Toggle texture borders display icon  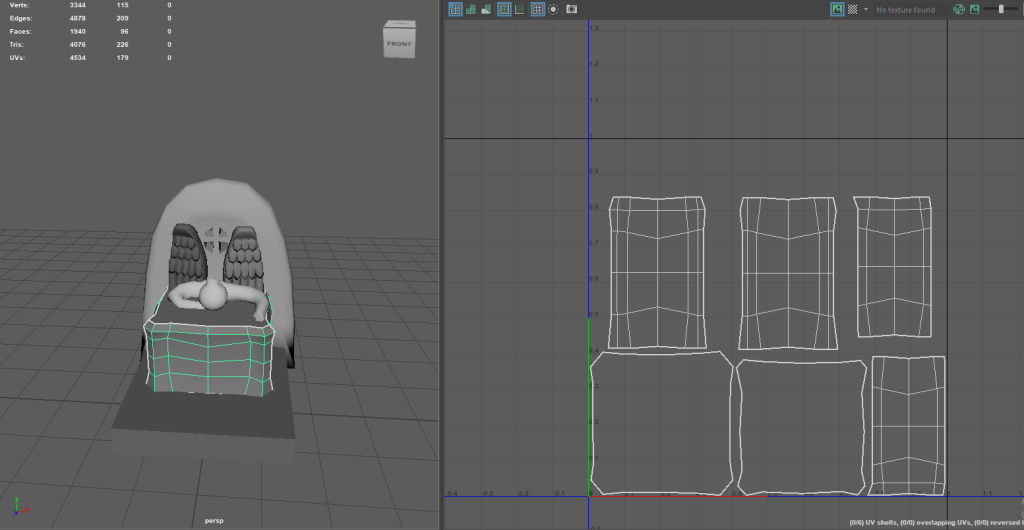504,9
